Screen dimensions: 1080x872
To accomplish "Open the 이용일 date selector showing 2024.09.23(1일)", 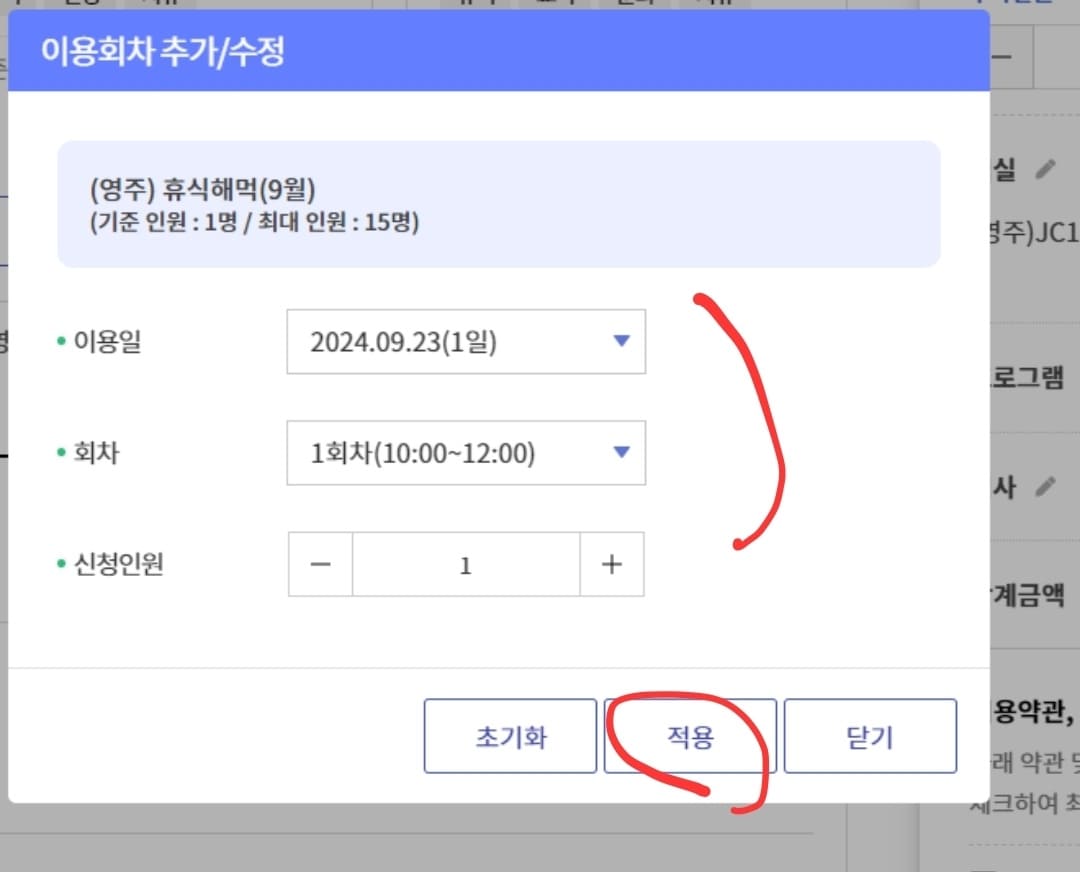I will pos(466,341).
